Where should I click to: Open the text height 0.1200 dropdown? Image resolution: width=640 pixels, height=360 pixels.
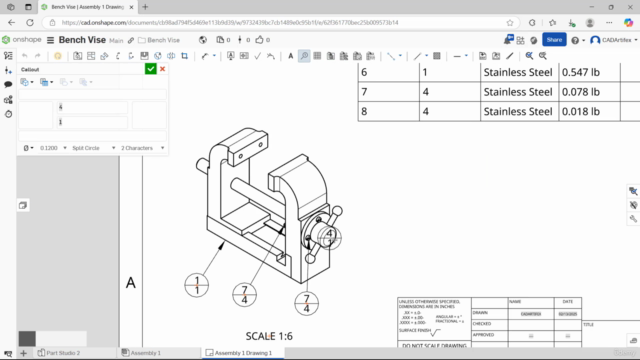click(x=53, y=148)
